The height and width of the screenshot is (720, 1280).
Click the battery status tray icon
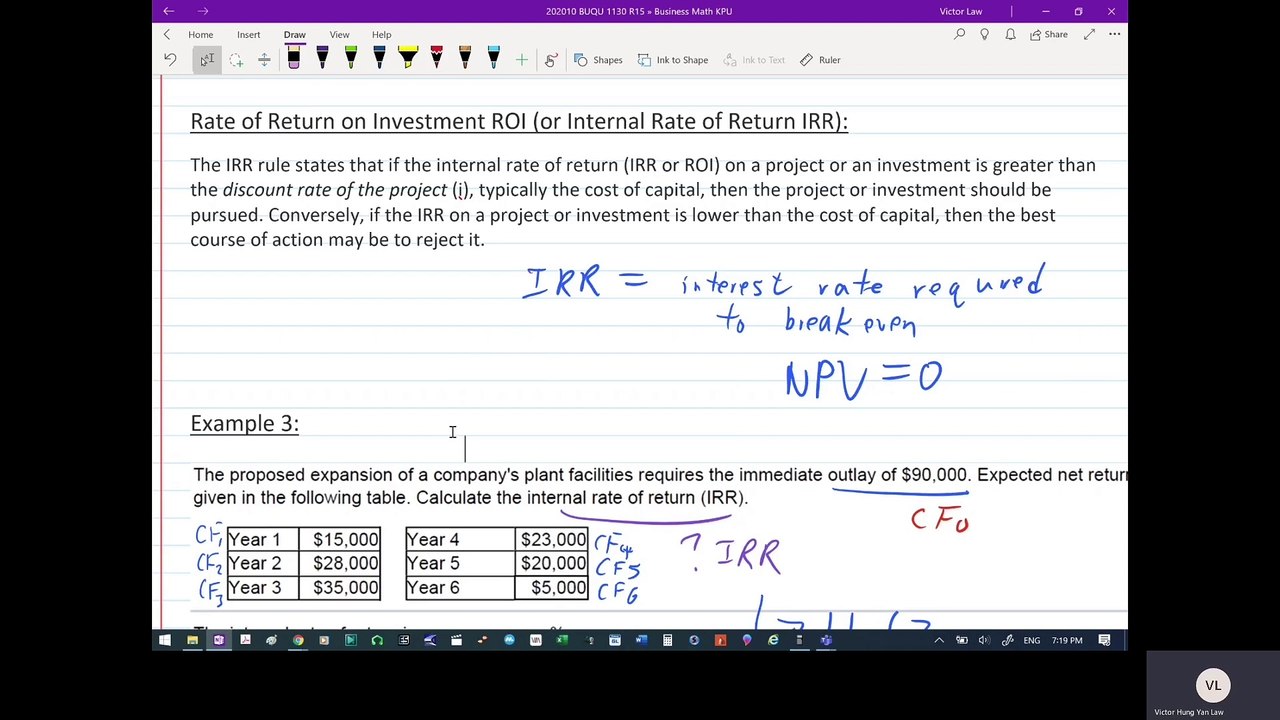pyautogui.click(x=962, y=640)
